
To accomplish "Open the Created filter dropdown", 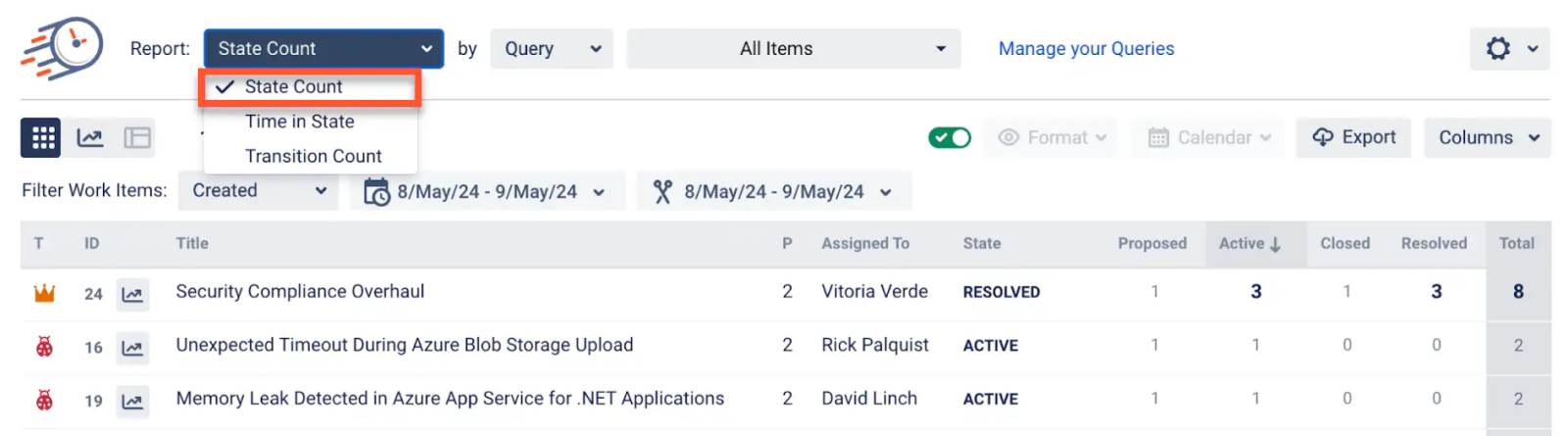I will pos(258,191).
